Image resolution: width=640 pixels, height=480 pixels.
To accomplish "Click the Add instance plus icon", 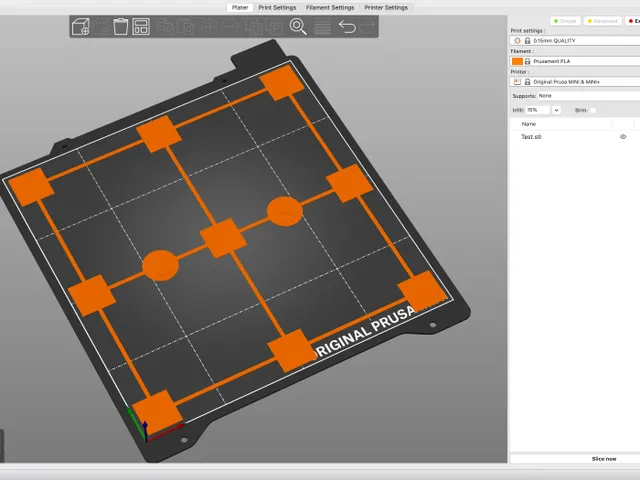I will coord(209,27).
